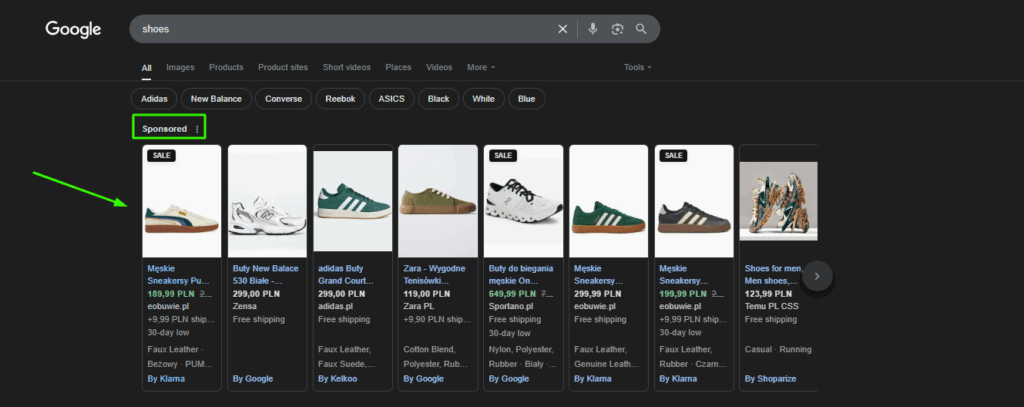
Task: Filter by Adidas chip
Action: pyautogui.click(x=154, y=99)
